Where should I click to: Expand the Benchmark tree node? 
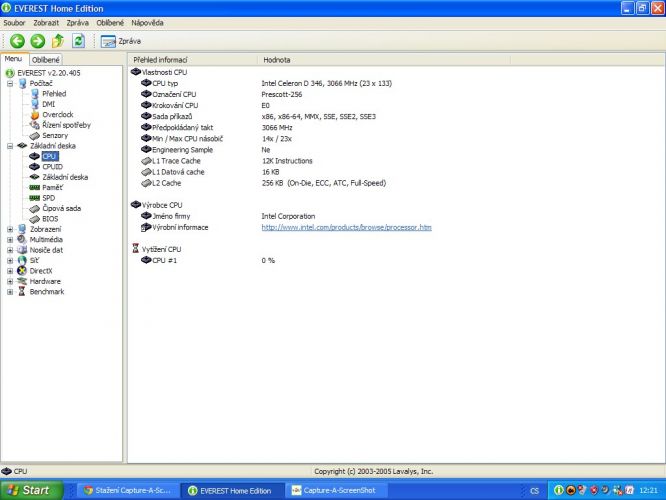point(10,292)
